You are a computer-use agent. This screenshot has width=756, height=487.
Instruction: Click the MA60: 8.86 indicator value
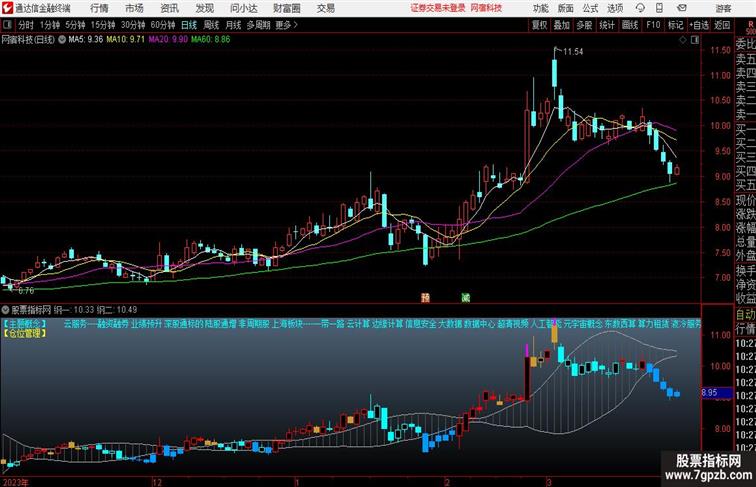click(x=211, y=40)
